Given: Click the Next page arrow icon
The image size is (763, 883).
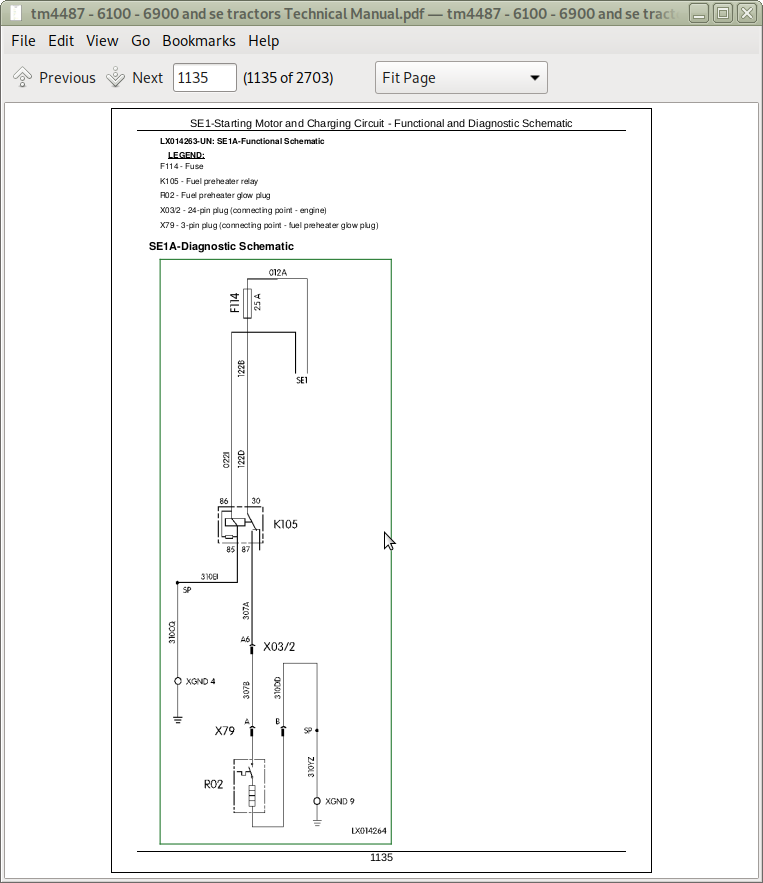Looking at the screenshot, I should [115, 77].
